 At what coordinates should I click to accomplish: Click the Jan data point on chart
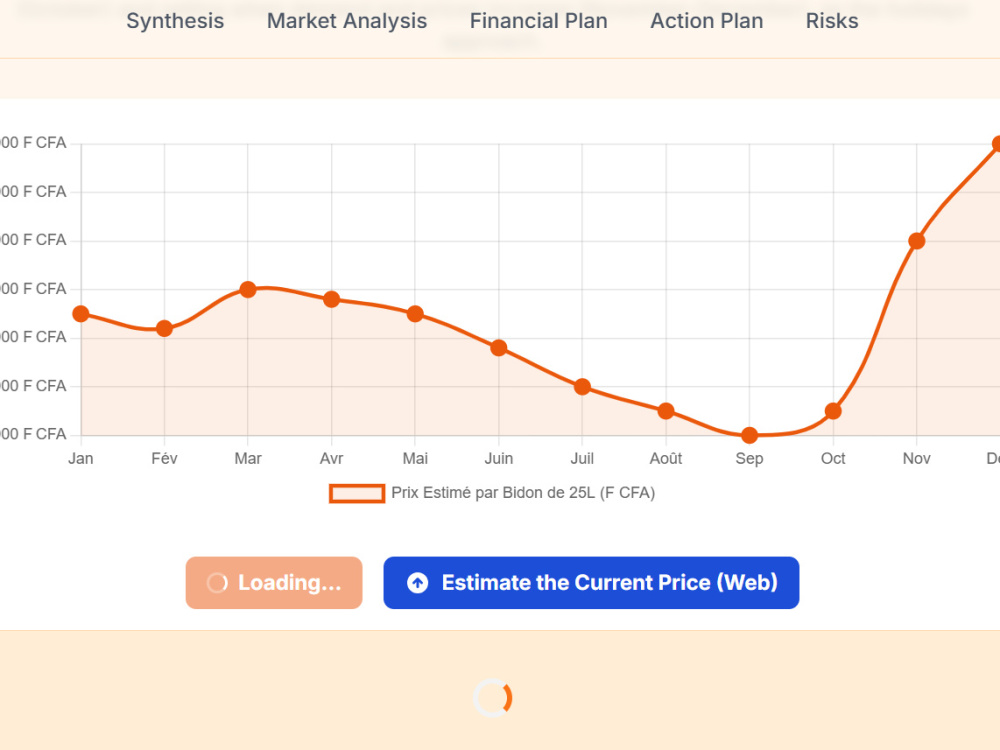(x=81, y=314)
